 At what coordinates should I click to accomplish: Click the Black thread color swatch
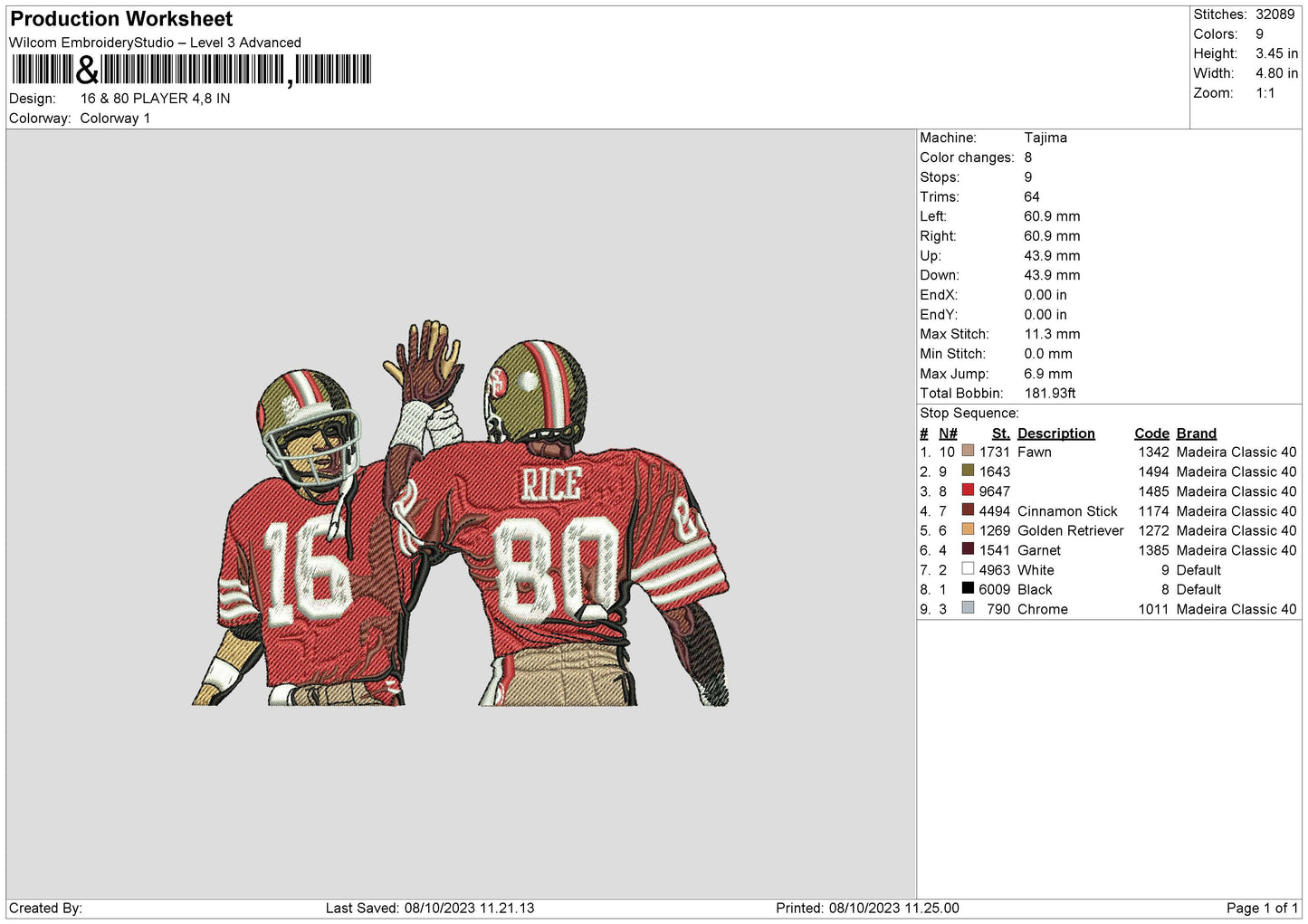(x=968, y=588)
